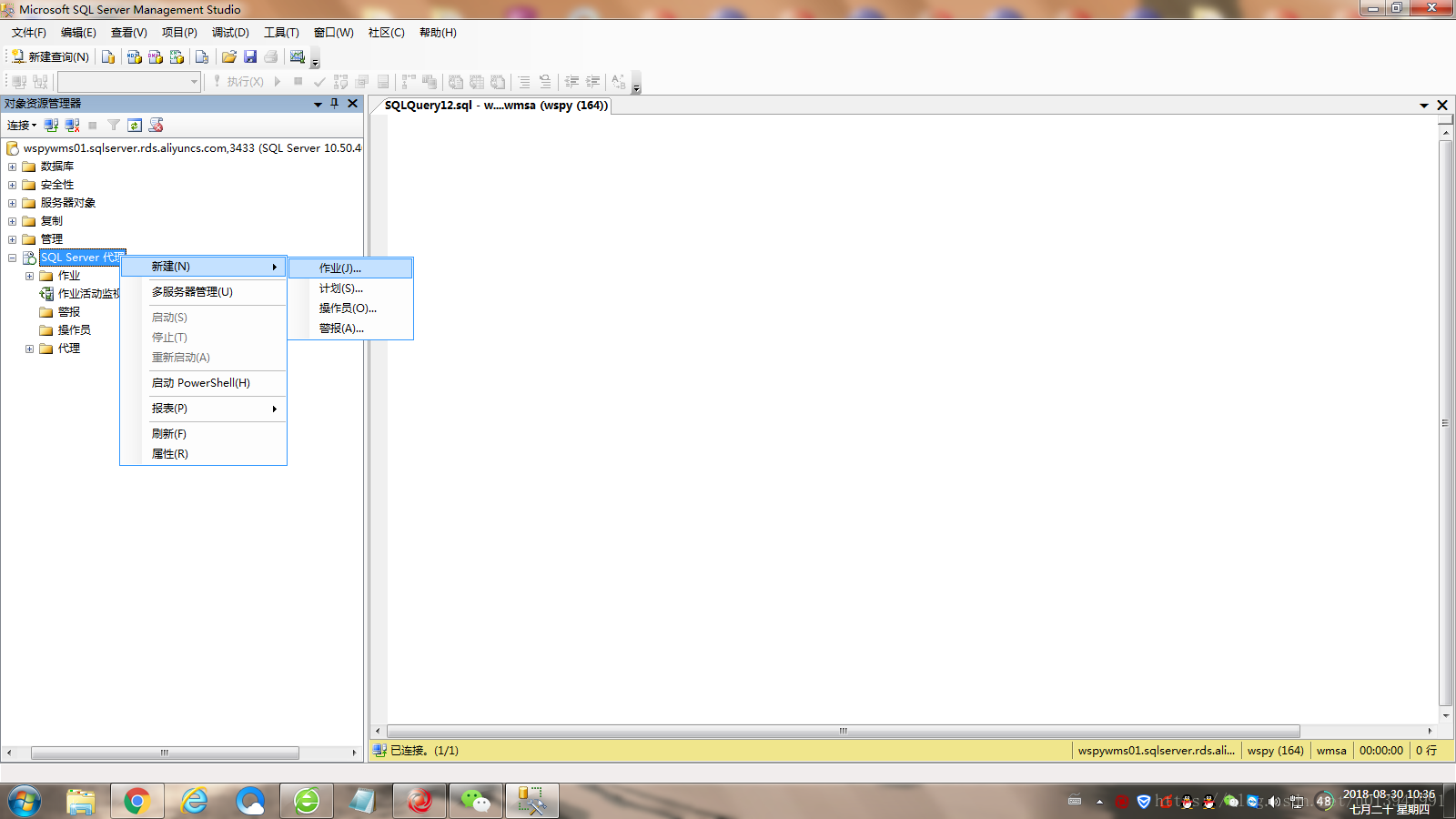
Task: Open the 文件(F) menu
Action: tap(29, 33)
